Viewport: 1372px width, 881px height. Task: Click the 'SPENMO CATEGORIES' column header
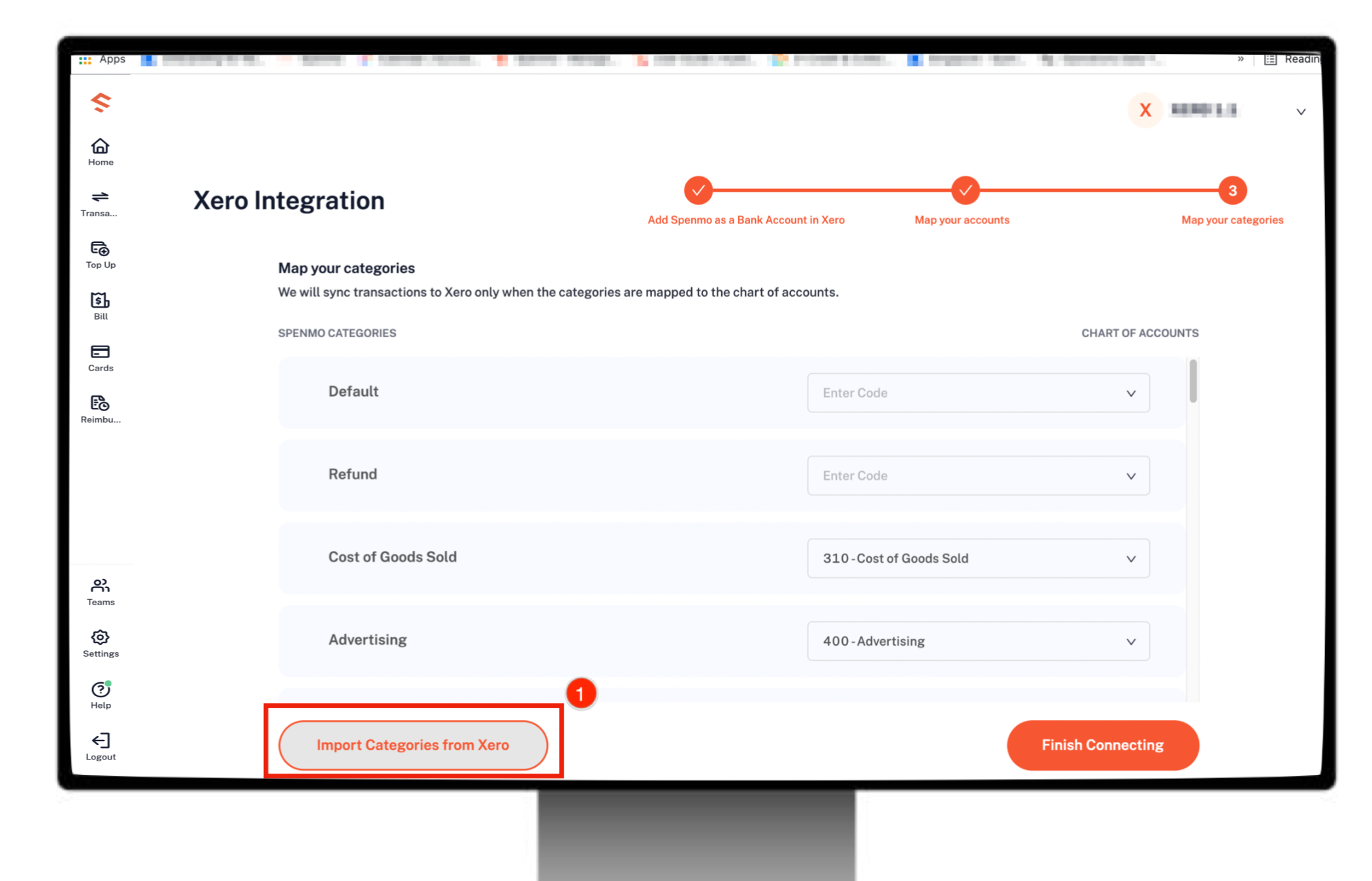tap(337, 333)
